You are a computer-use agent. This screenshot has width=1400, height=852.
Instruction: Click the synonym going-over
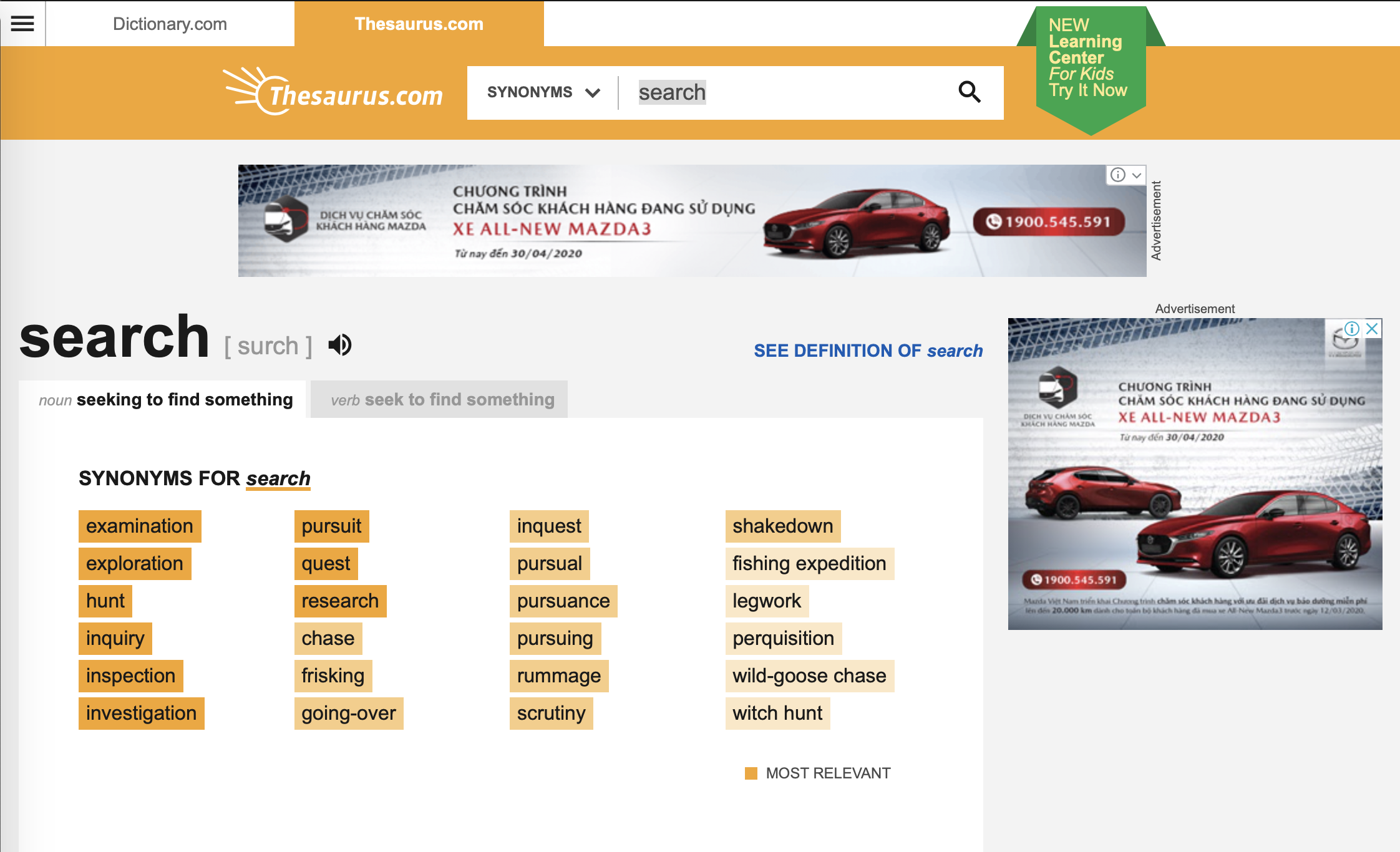click(349, 714)
